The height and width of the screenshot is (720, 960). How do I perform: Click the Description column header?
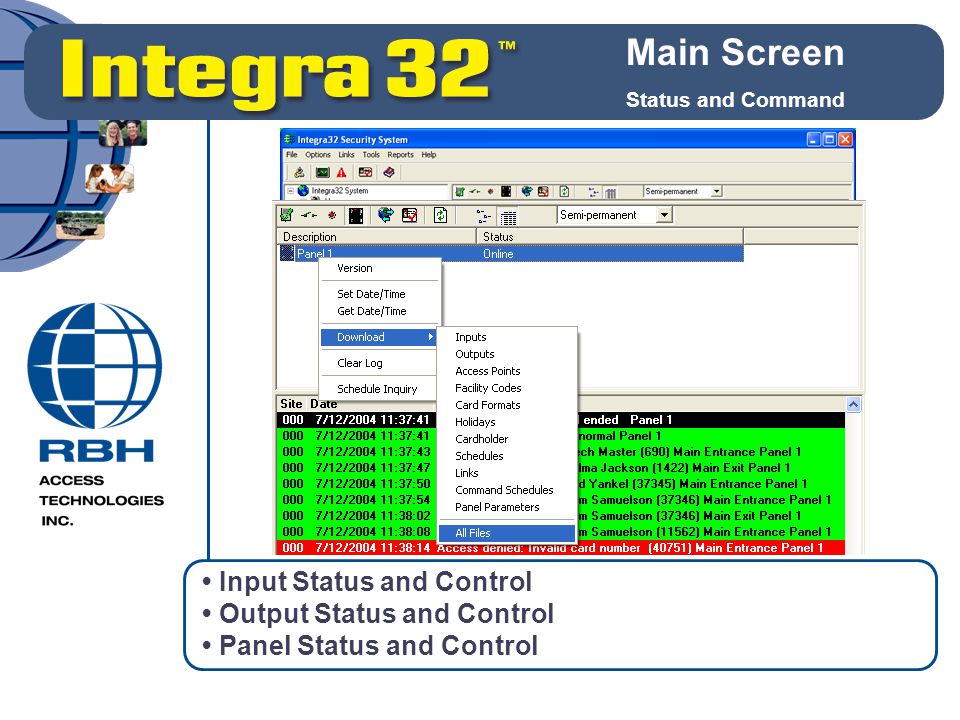(377, 236)
